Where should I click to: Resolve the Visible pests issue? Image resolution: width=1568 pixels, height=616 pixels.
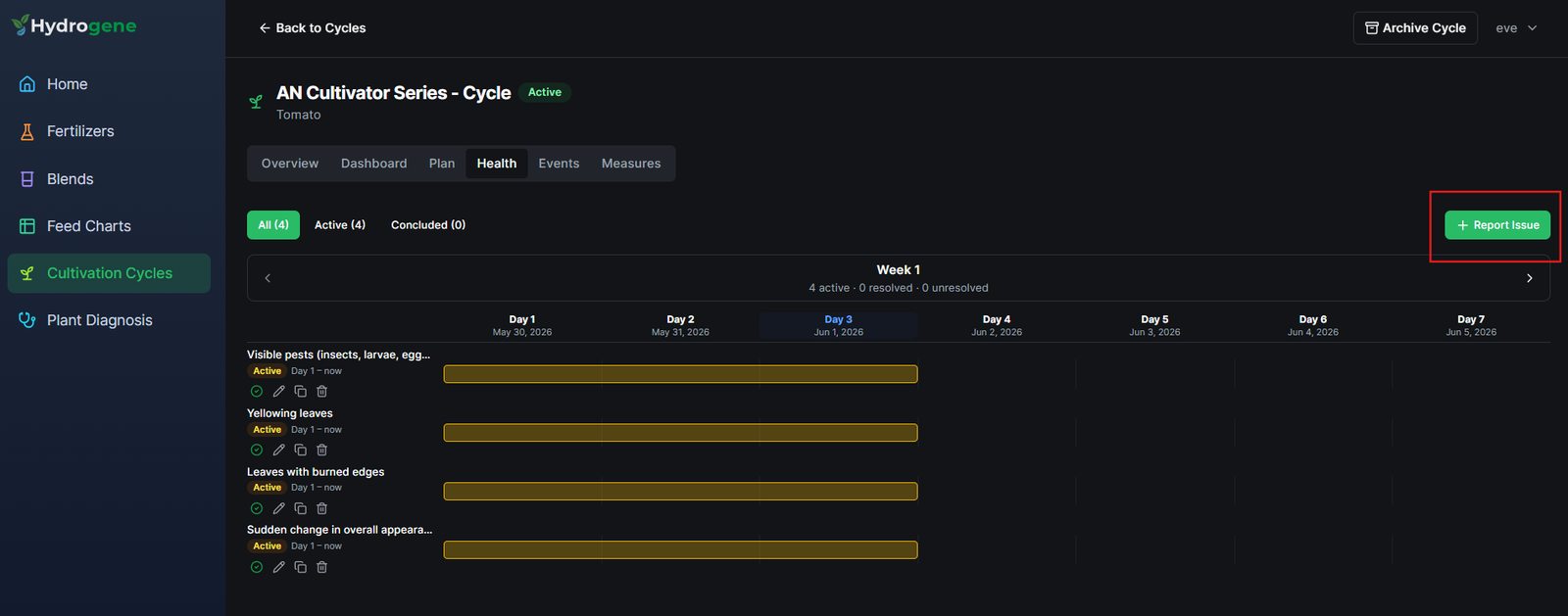click(x=257, y=391)
